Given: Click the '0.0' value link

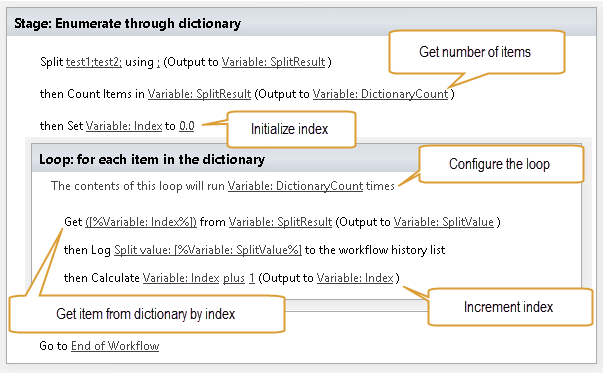Looking at the screenshot, I should (187, 126).
